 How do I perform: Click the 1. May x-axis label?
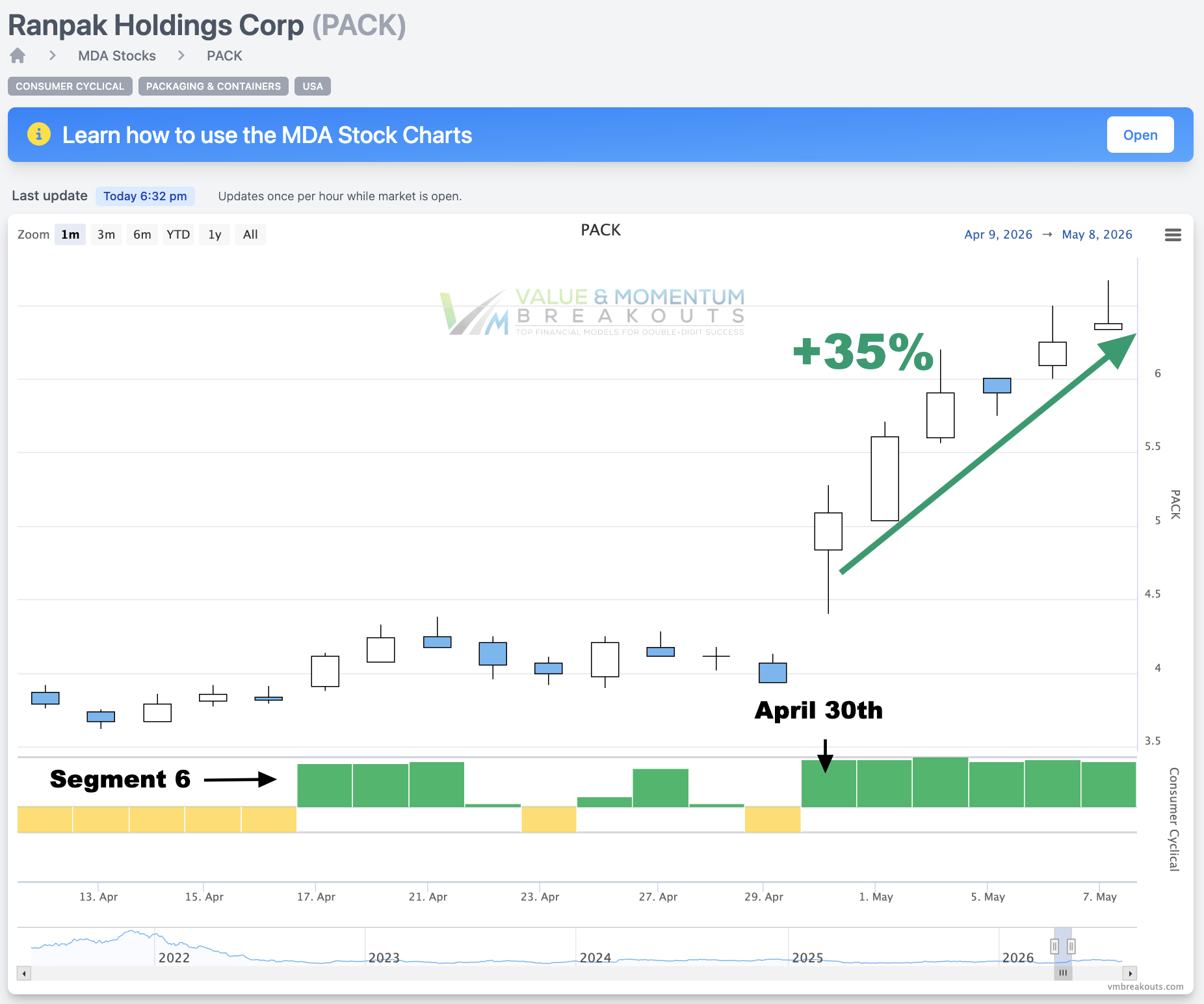pyautogui.click(x=876, y=897)
